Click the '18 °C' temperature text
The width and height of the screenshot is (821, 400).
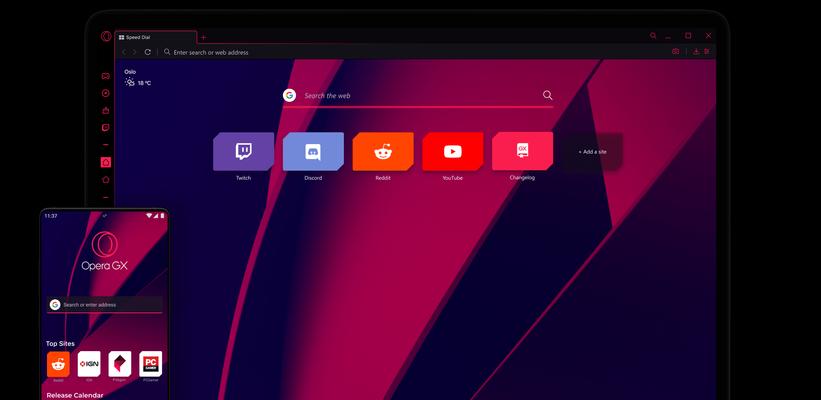click(145, 83)
